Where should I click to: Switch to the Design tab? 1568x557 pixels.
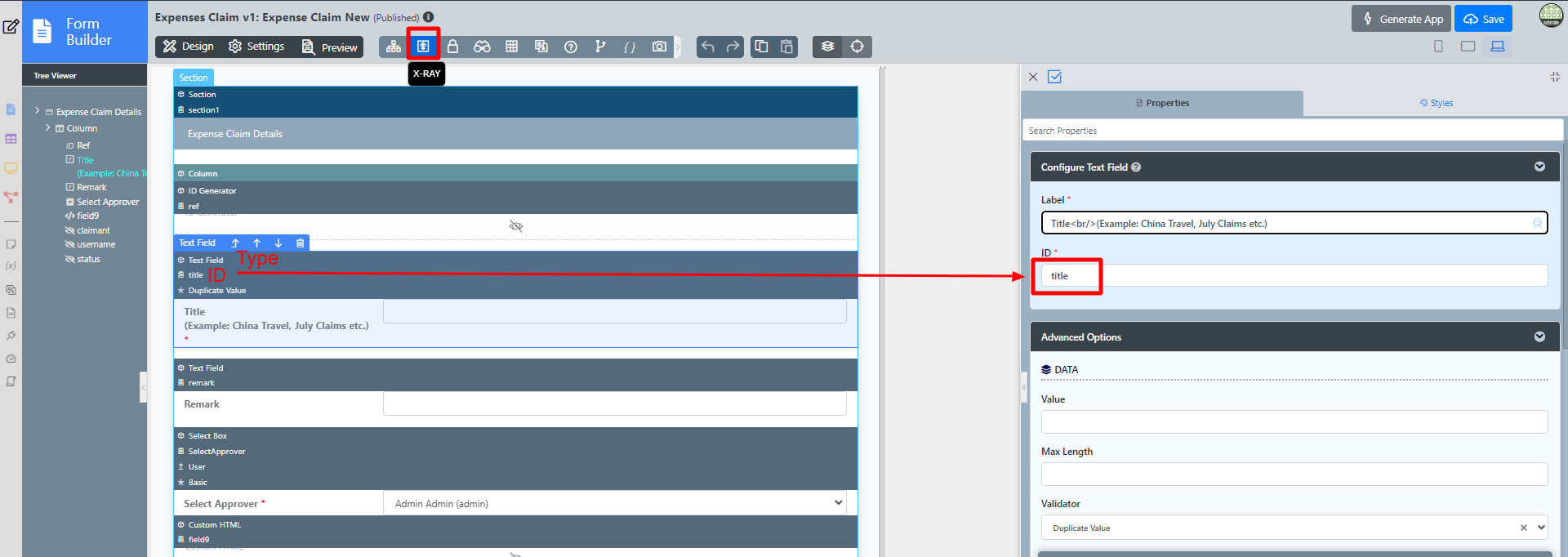click(188, 47)
